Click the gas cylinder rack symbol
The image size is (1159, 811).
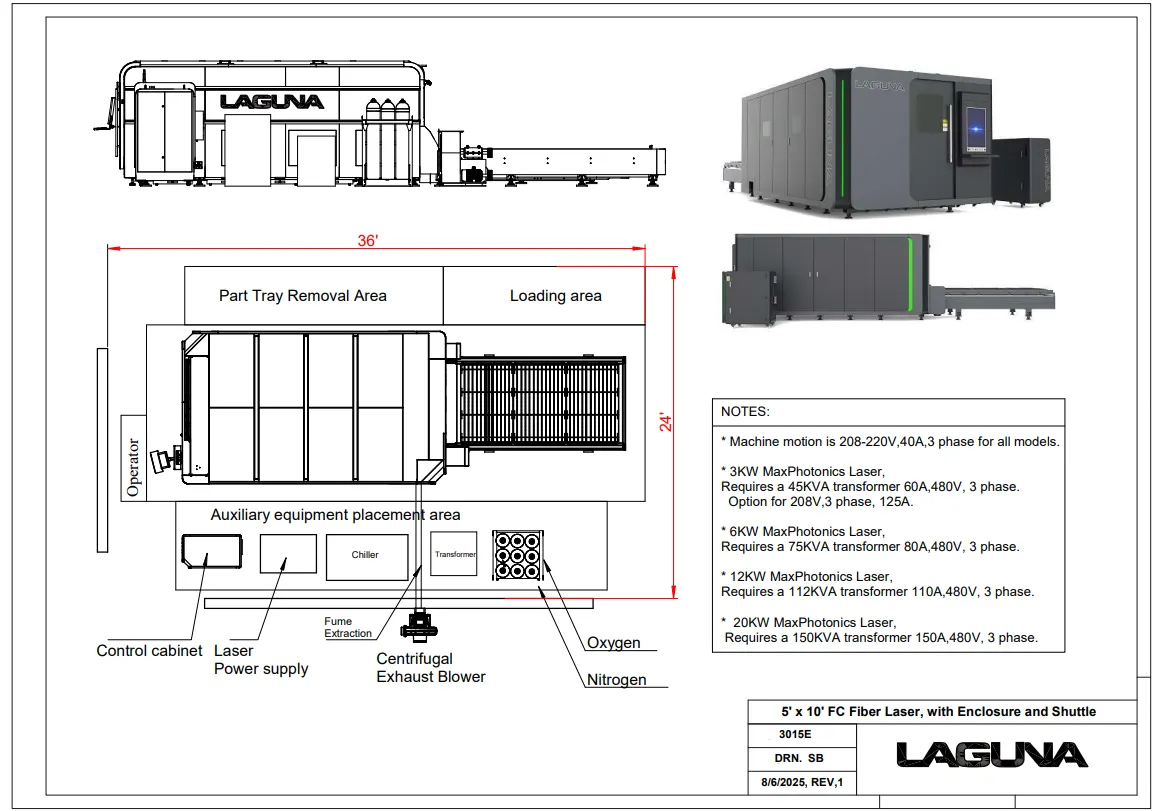[x=518, y=554]
